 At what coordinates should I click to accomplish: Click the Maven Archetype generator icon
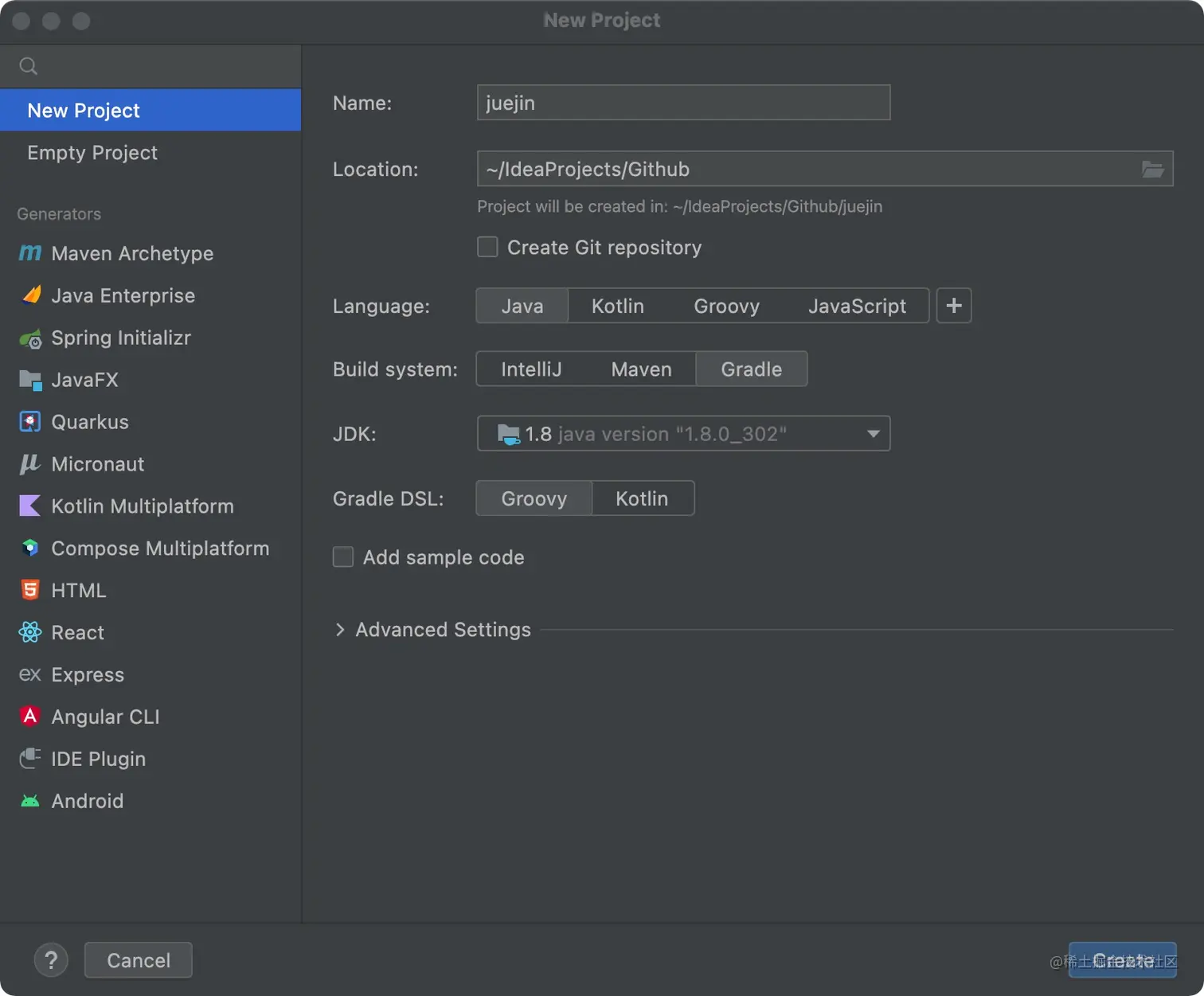click(30, 253)
